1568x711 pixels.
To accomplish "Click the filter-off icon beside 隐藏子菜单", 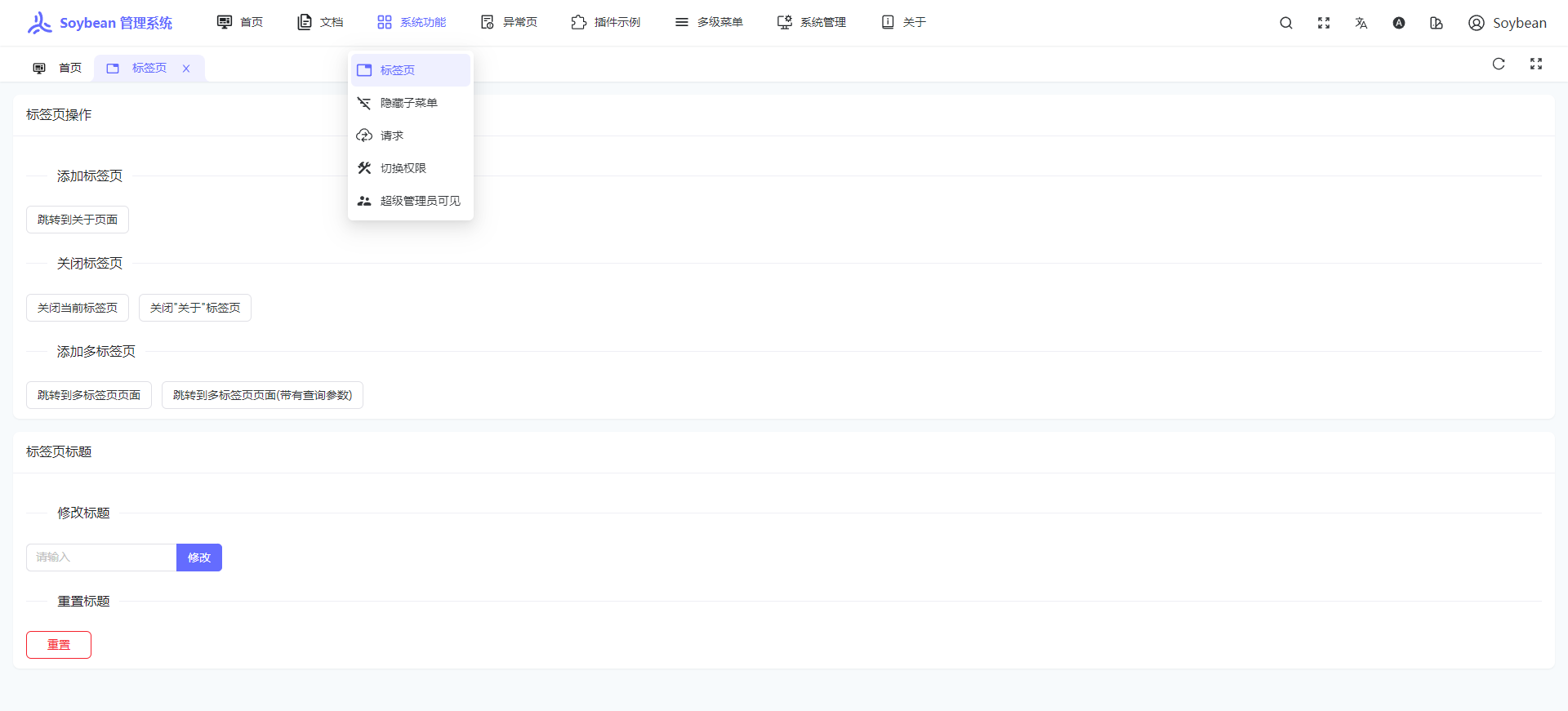I will pyautogui.click(x=364, y=103).
